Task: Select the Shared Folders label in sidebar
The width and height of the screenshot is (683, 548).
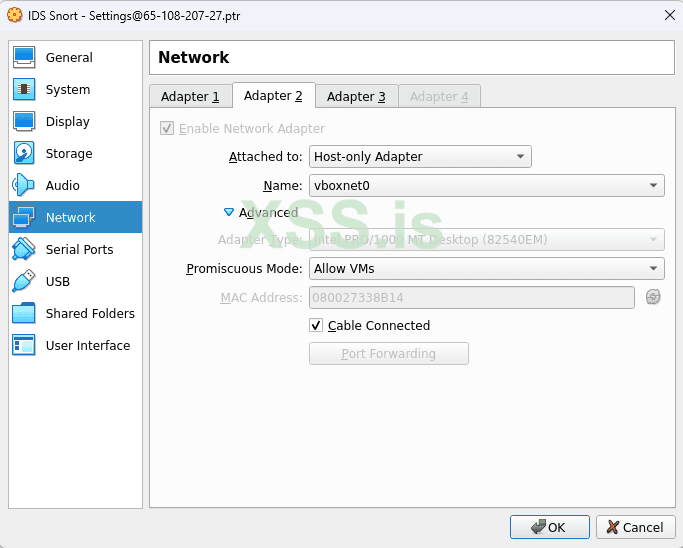Action: (90, 314)
